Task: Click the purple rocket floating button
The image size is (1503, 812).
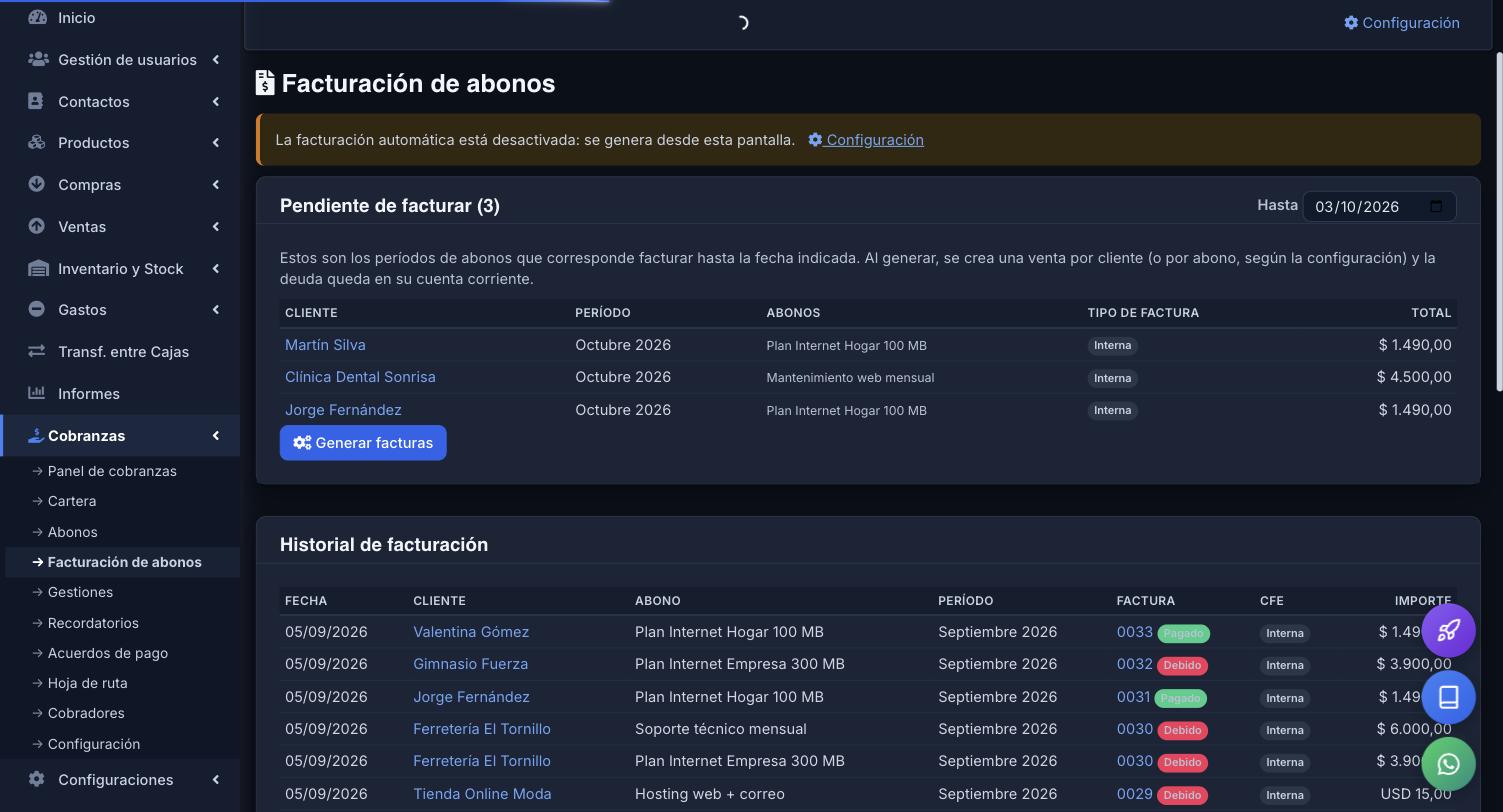Action: tap(1448, 630)
